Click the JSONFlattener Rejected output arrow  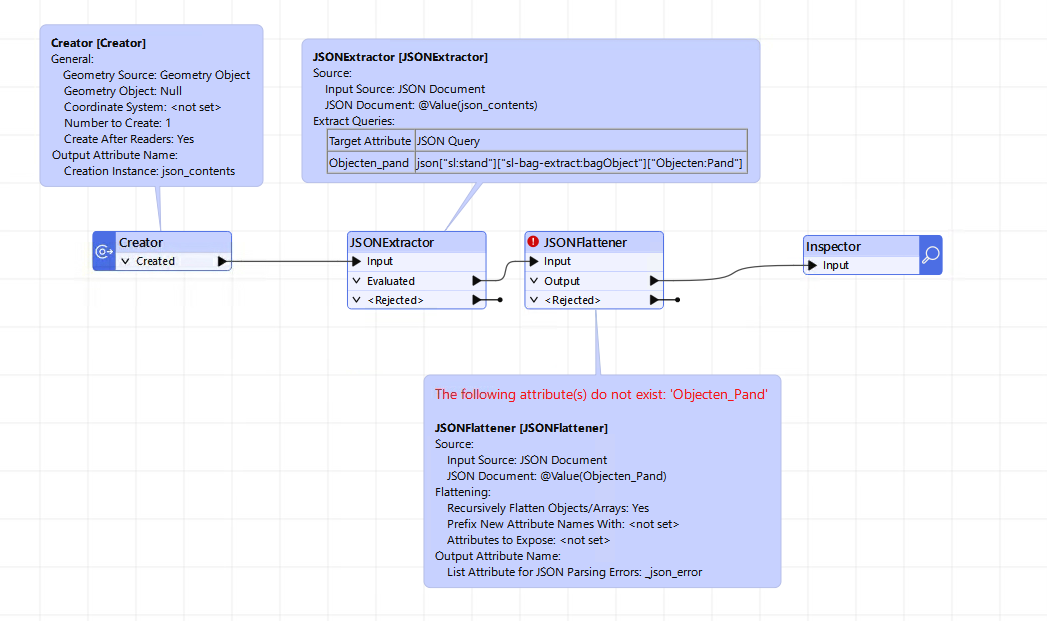coord(654,300)
